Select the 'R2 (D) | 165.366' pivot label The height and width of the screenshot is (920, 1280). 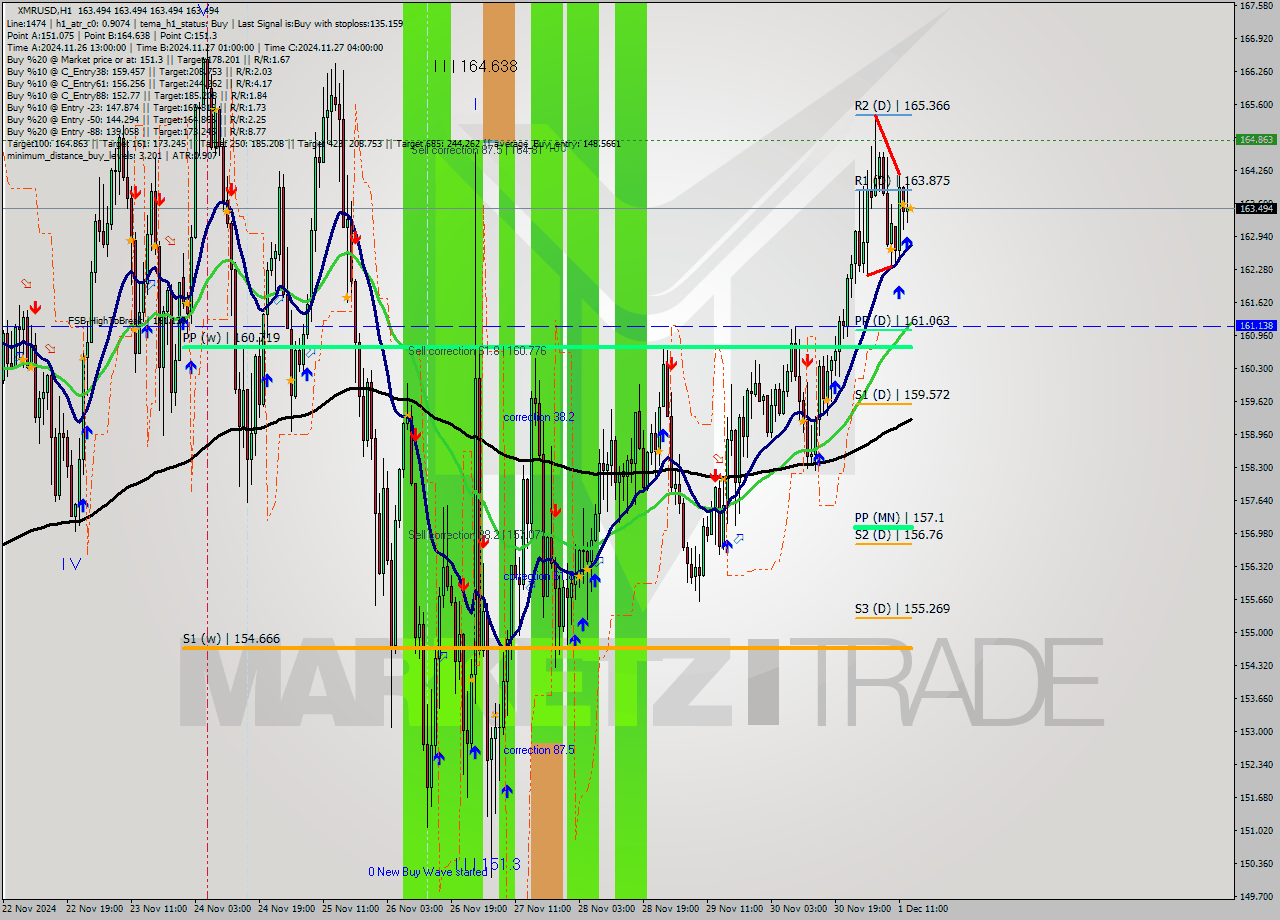point(902,106)
